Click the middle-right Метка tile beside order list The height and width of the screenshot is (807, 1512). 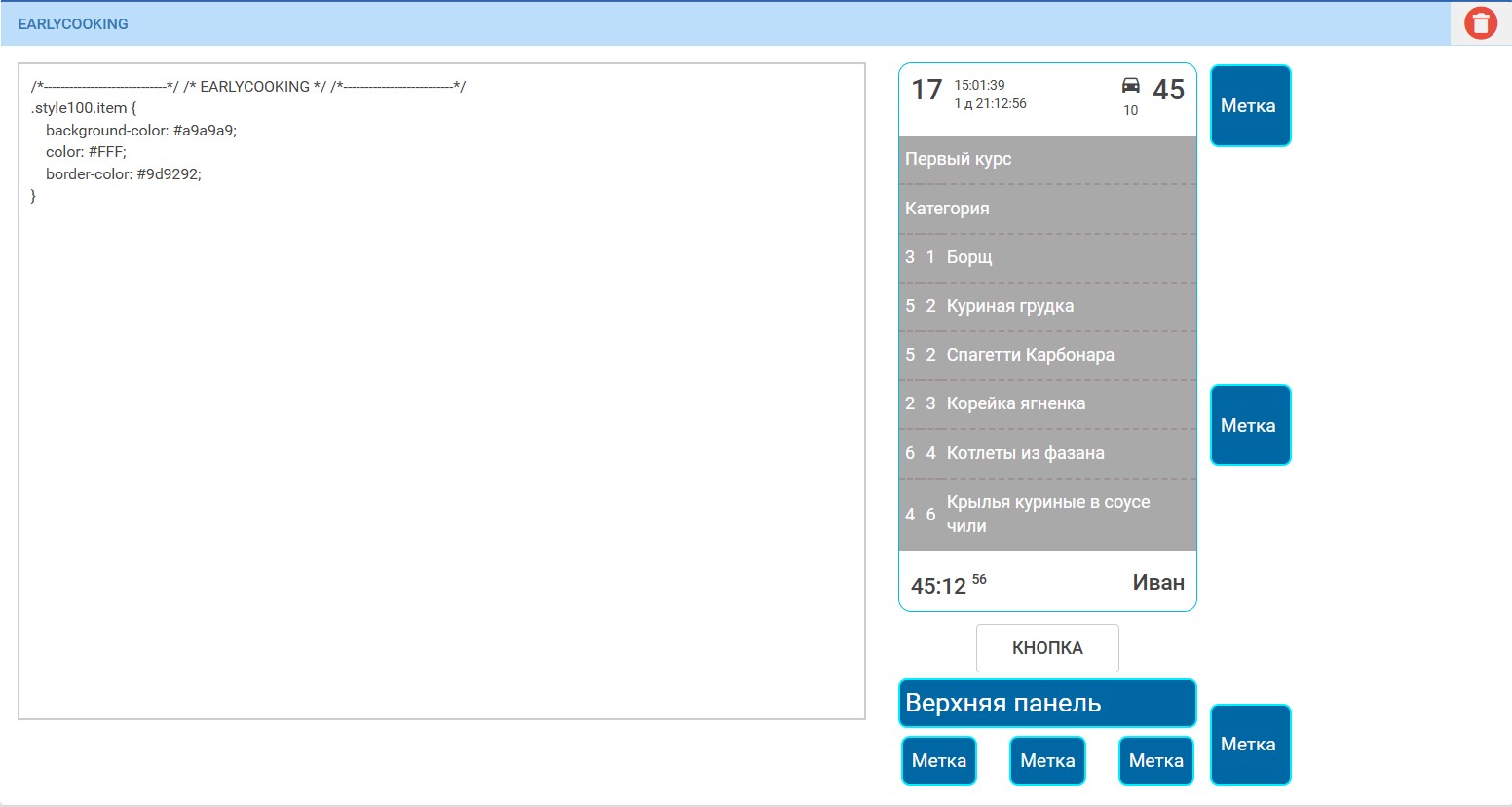click(x=1250, y=425)
